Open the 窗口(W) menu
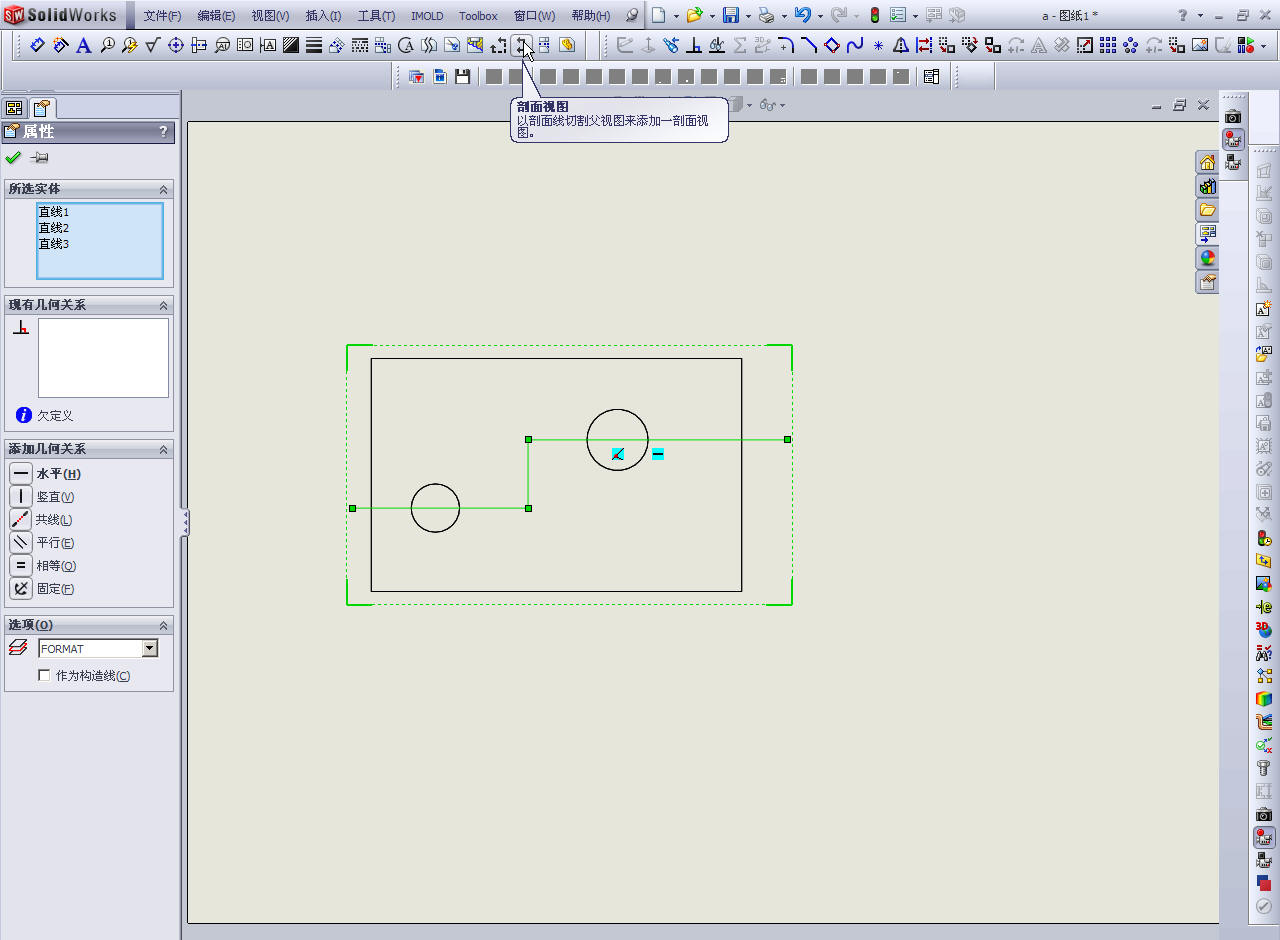The height and width of the screenshot is (940, 1280). pyautogui.click(x=534, y=16)
